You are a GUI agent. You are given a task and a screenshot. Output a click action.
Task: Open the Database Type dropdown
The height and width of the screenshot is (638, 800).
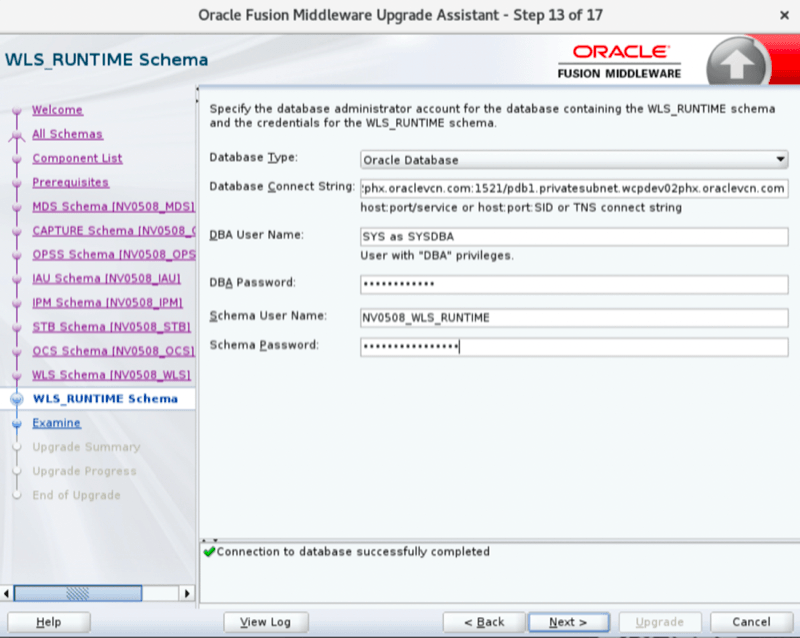(x=574, y=160)
